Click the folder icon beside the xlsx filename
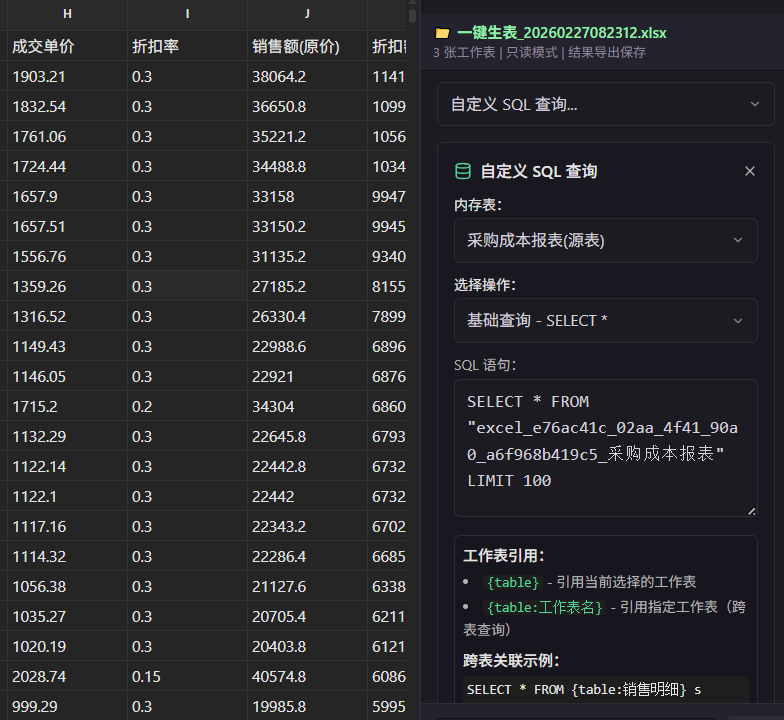 tap(442, 34)
